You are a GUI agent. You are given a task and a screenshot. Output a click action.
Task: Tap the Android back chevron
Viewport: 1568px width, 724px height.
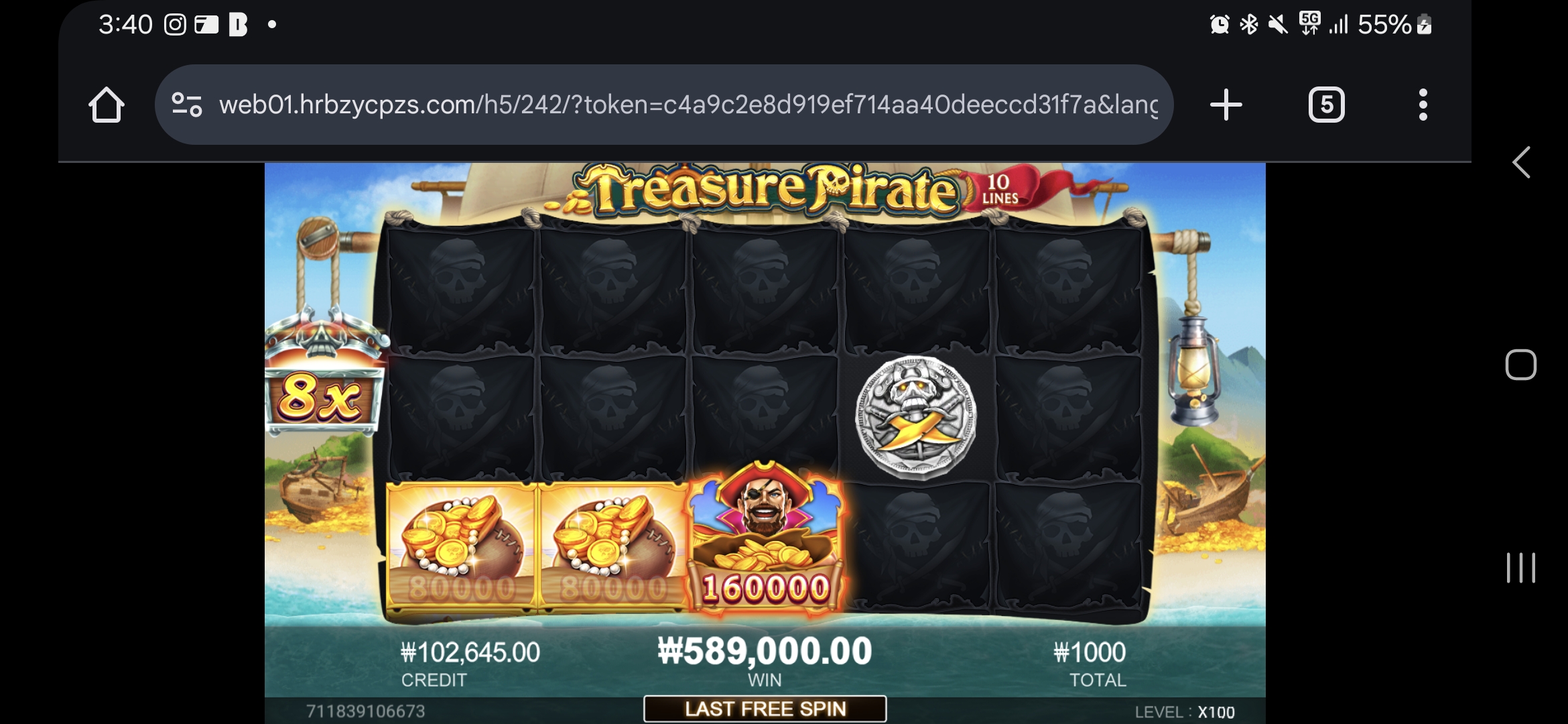1521,162
